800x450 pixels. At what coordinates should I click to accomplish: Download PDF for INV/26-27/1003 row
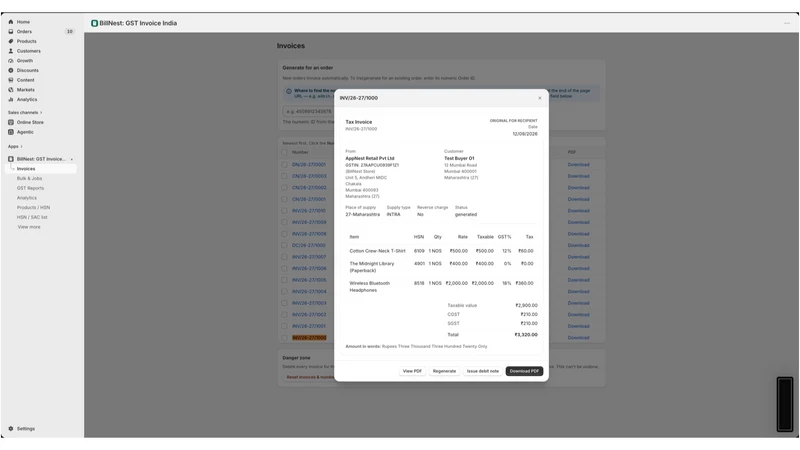[579, 303]
